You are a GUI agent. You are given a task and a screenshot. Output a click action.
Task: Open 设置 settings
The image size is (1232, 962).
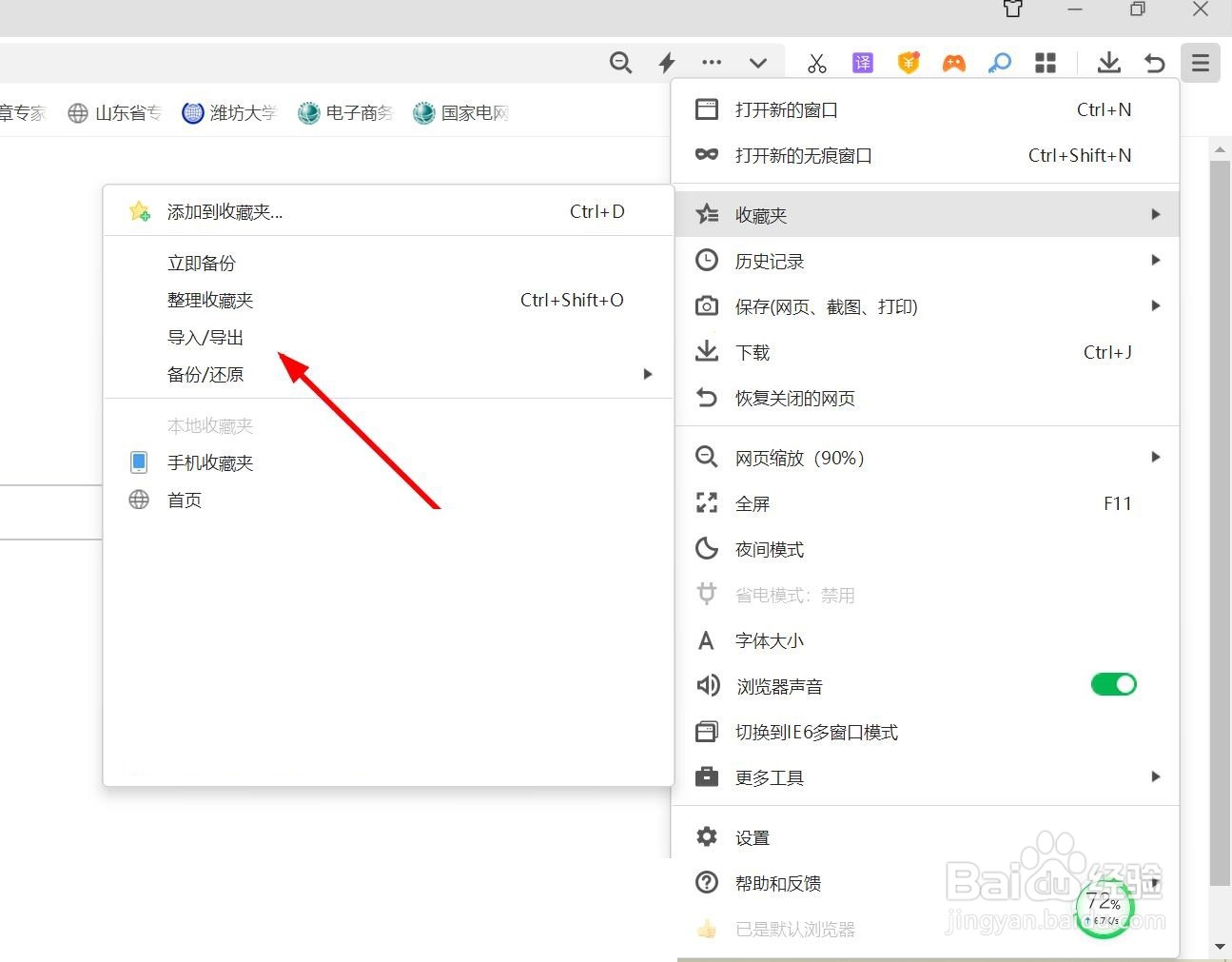click(x=752, y=836)
